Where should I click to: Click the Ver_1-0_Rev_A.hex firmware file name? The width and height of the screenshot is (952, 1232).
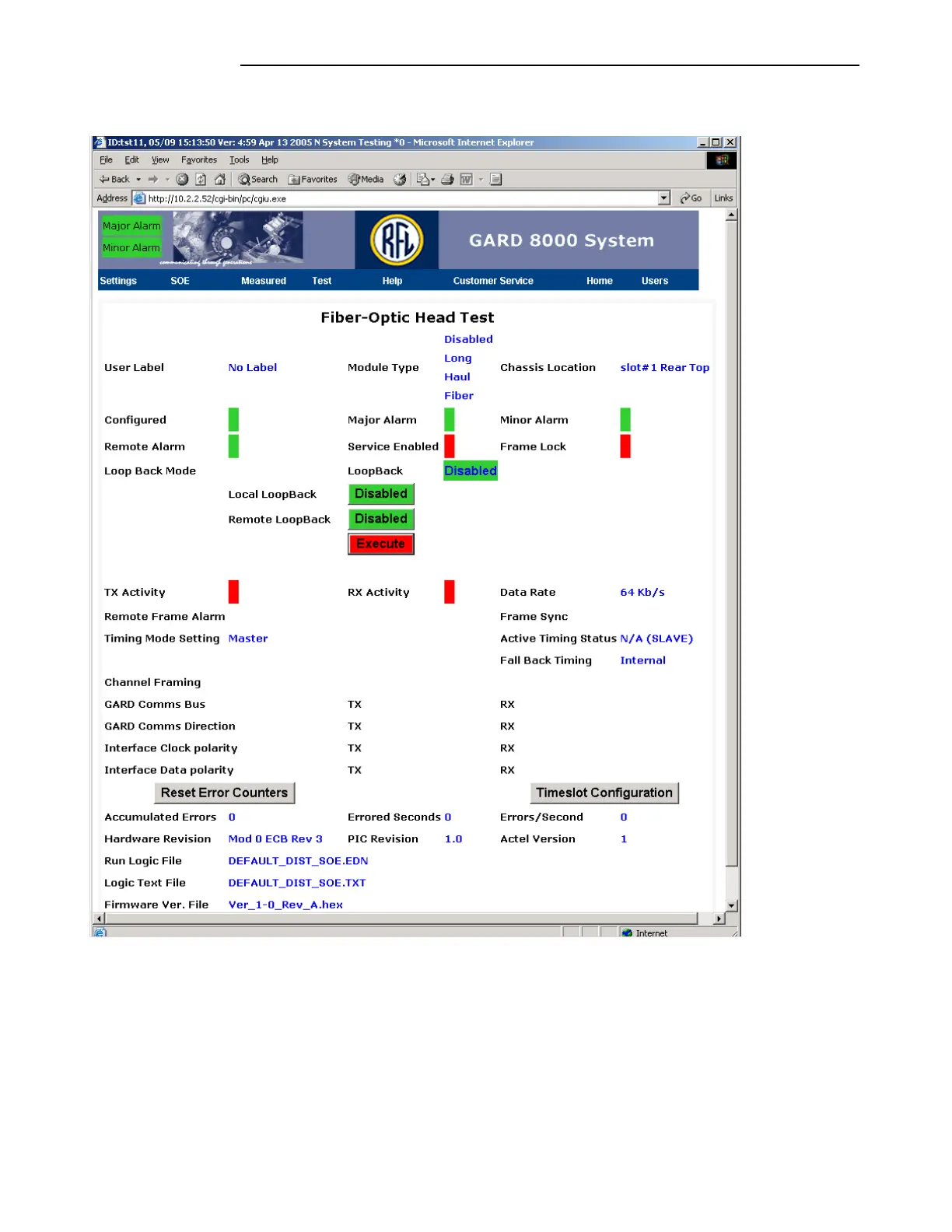pyautogui.click(x=285, y=905)
